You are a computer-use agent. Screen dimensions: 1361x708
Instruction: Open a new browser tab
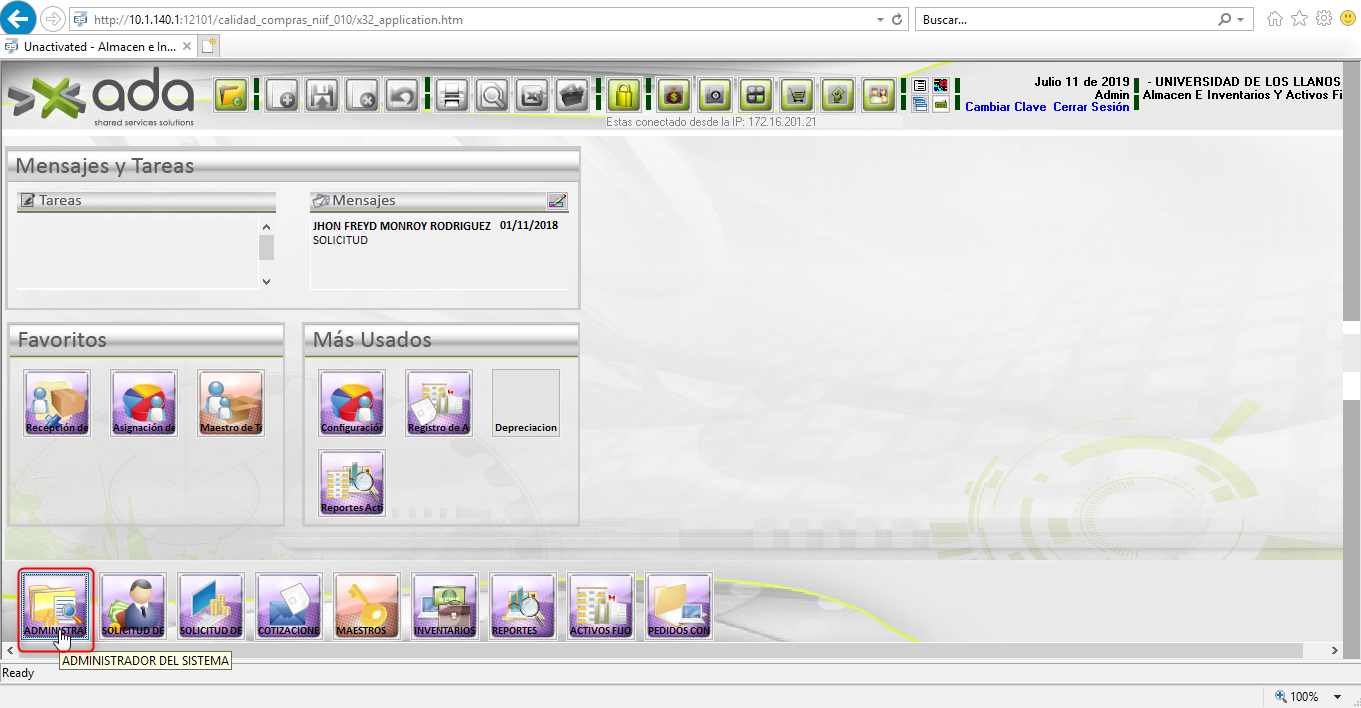(209, 46)
